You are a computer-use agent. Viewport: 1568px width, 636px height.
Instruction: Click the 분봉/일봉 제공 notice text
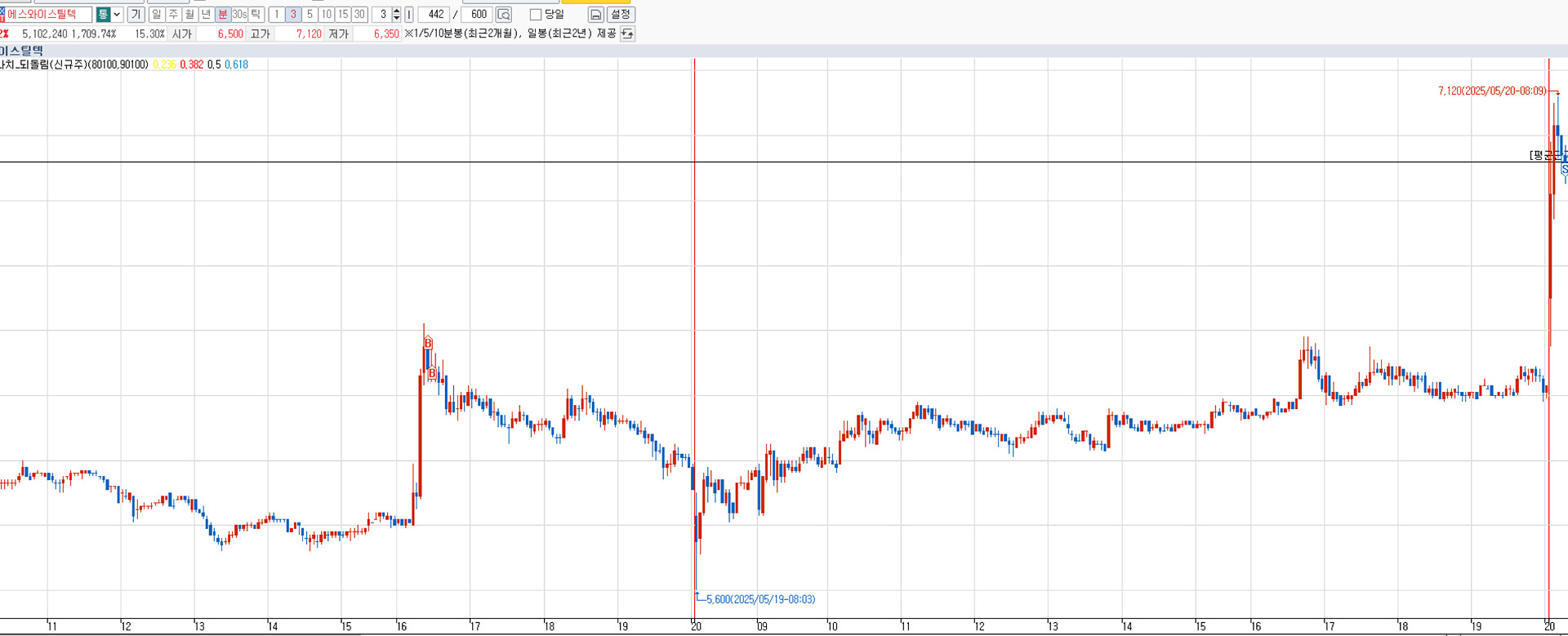click(x=510, y=34)
